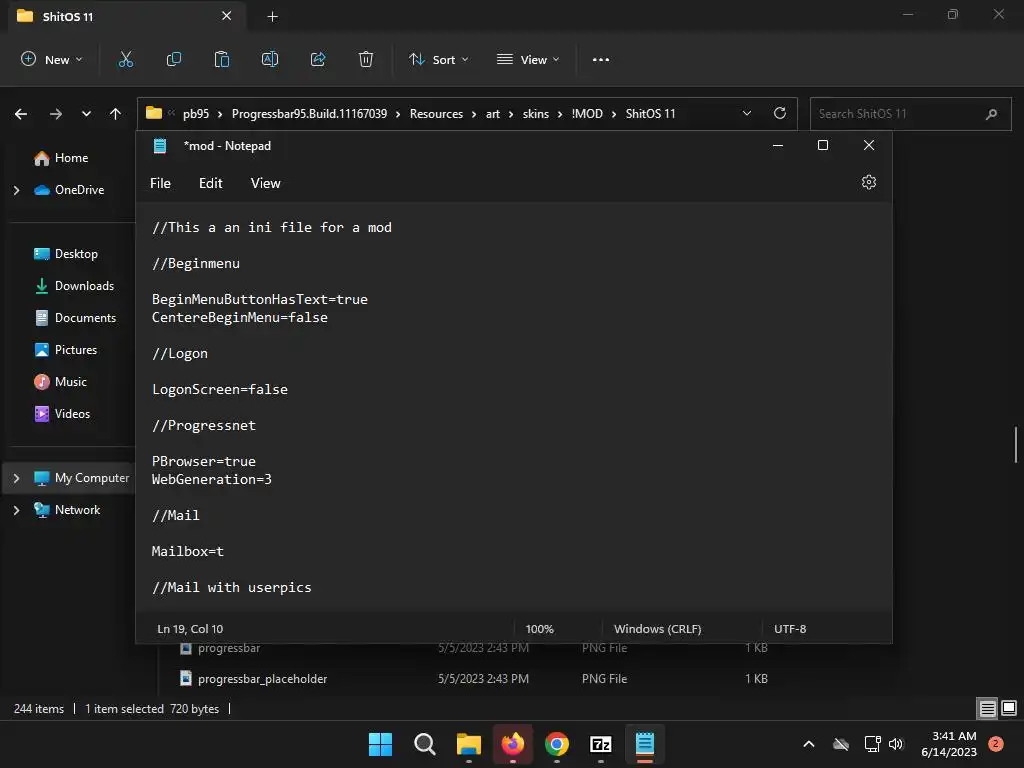This screenshot has width=1024, height=768.
Task: Go up one folder level arrow
Action: pyautogui.click(x=116, y=114)
